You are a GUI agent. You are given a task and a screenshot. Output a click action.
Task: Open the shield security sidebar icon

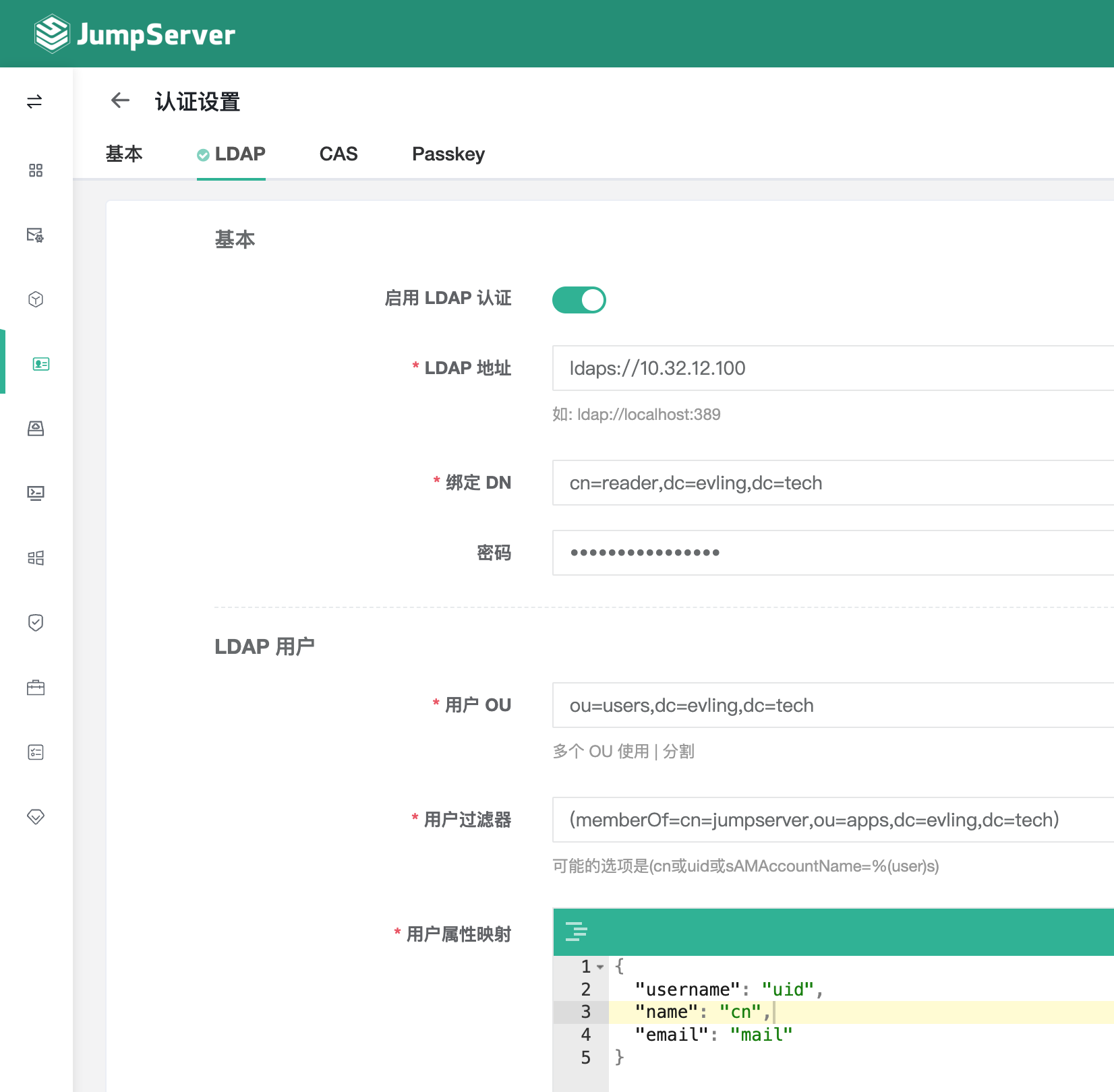click(36, 623)
